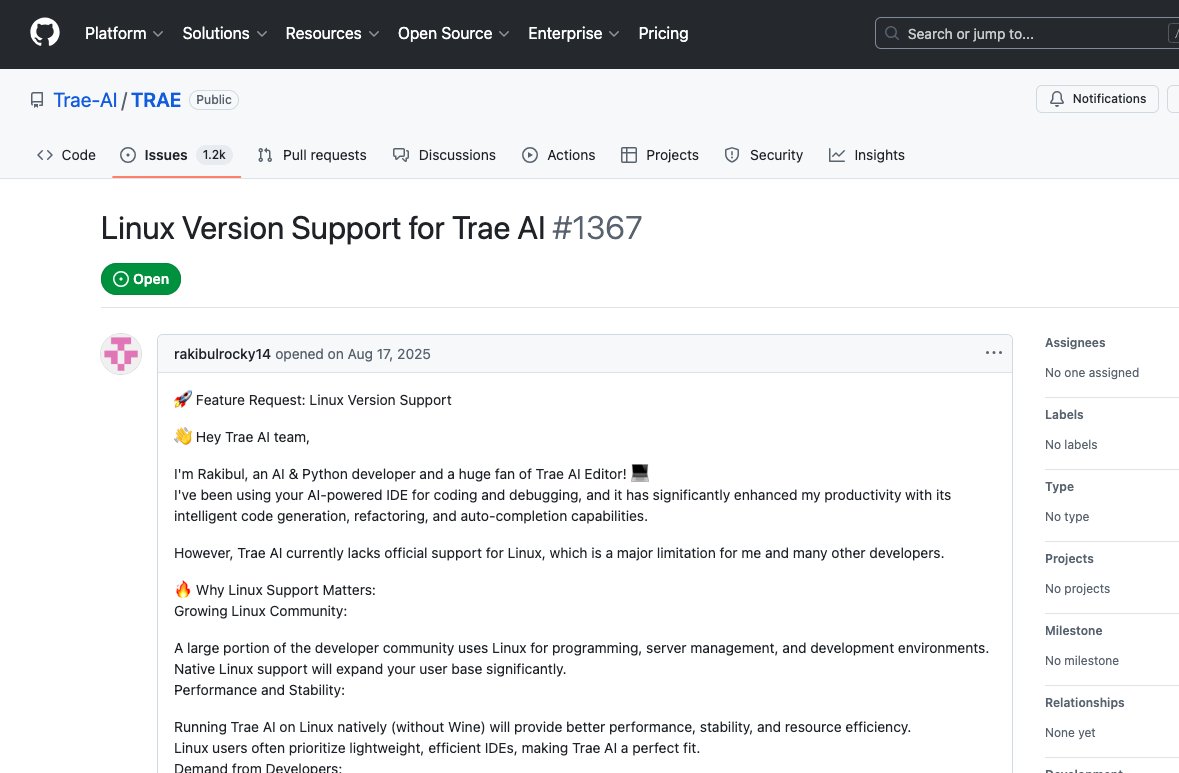Viewport: 1179px width, 773px height.
Task: Switch to the Pull requests tab
Action: (312, 155)
